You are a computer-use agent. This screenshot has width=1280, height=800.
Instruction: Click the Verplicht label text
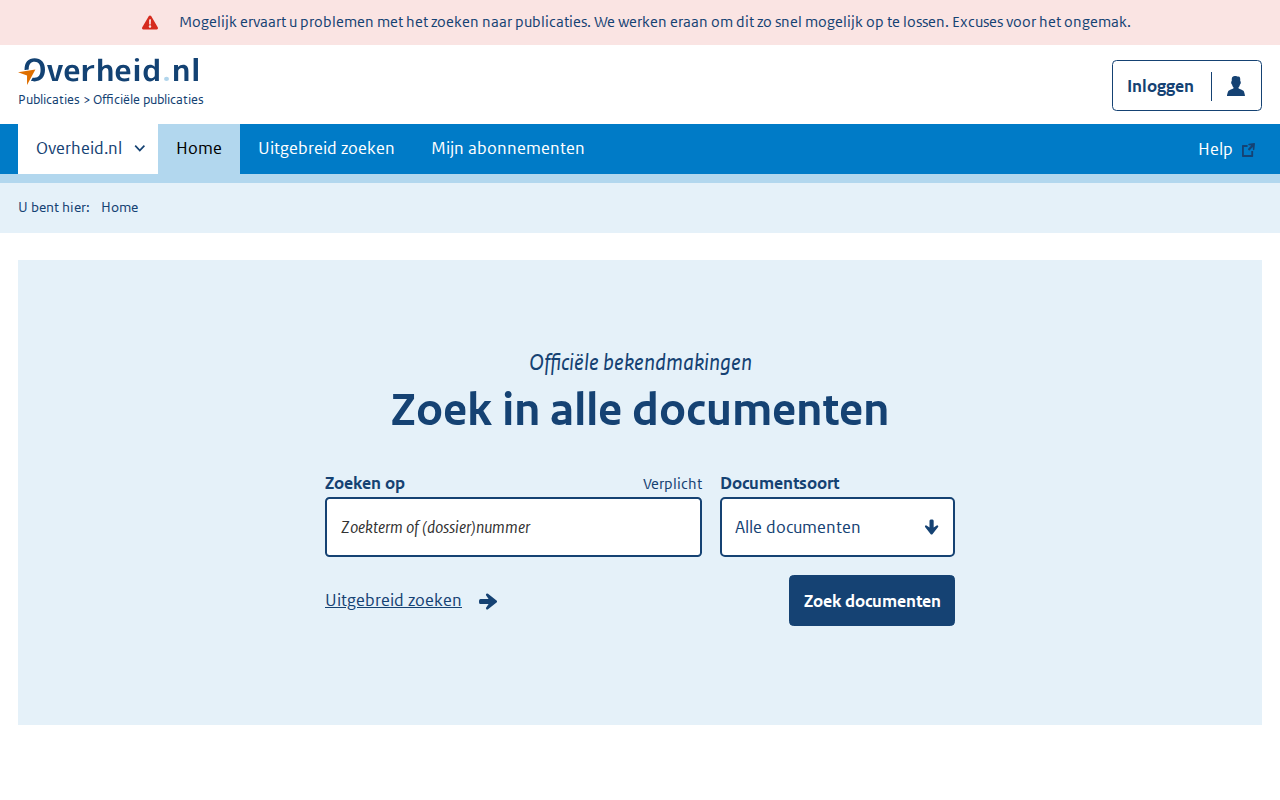(x=672, y=484)
